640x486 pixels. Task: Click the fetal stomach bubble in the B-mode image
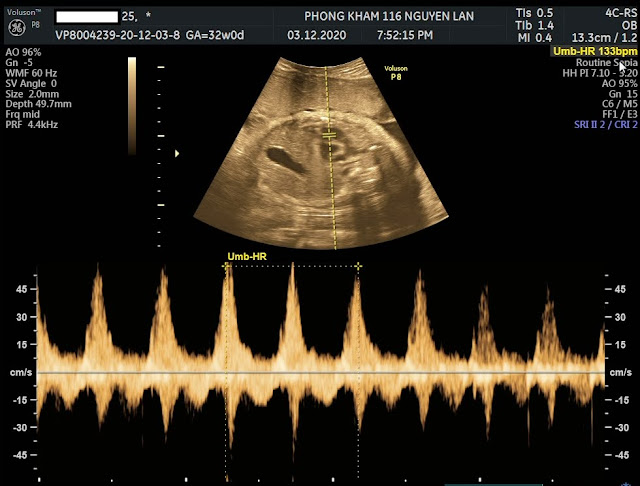(x=285, y=160)
